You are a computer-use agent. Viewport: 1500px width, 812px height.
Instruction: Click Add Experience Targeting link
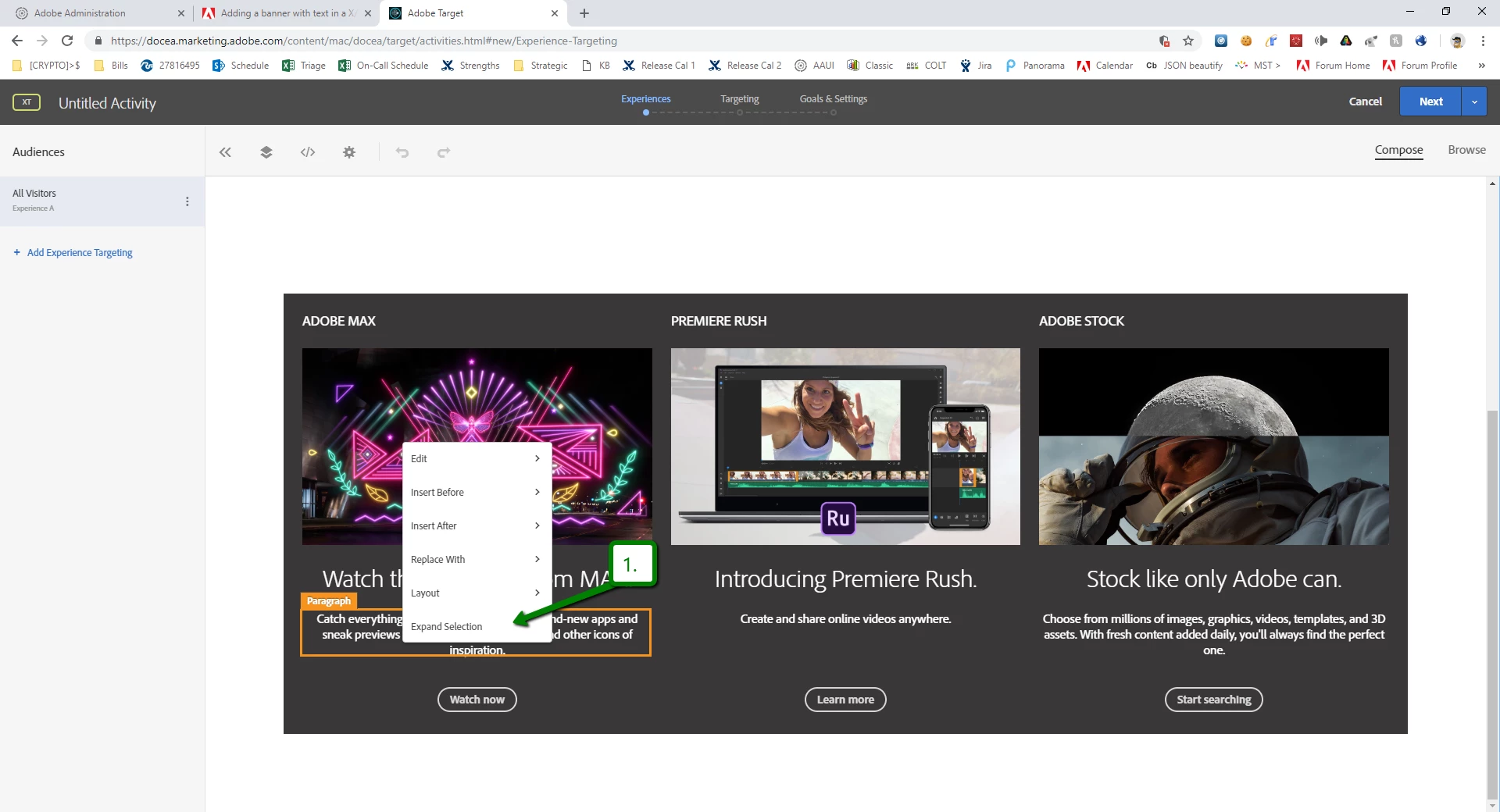[73, 253]
